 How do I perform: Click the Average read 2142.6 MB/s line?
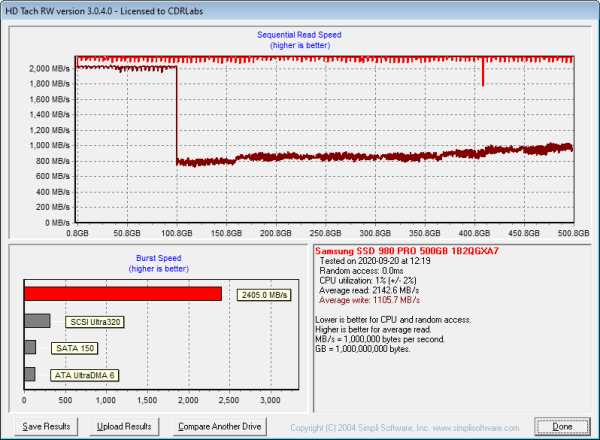365,289
